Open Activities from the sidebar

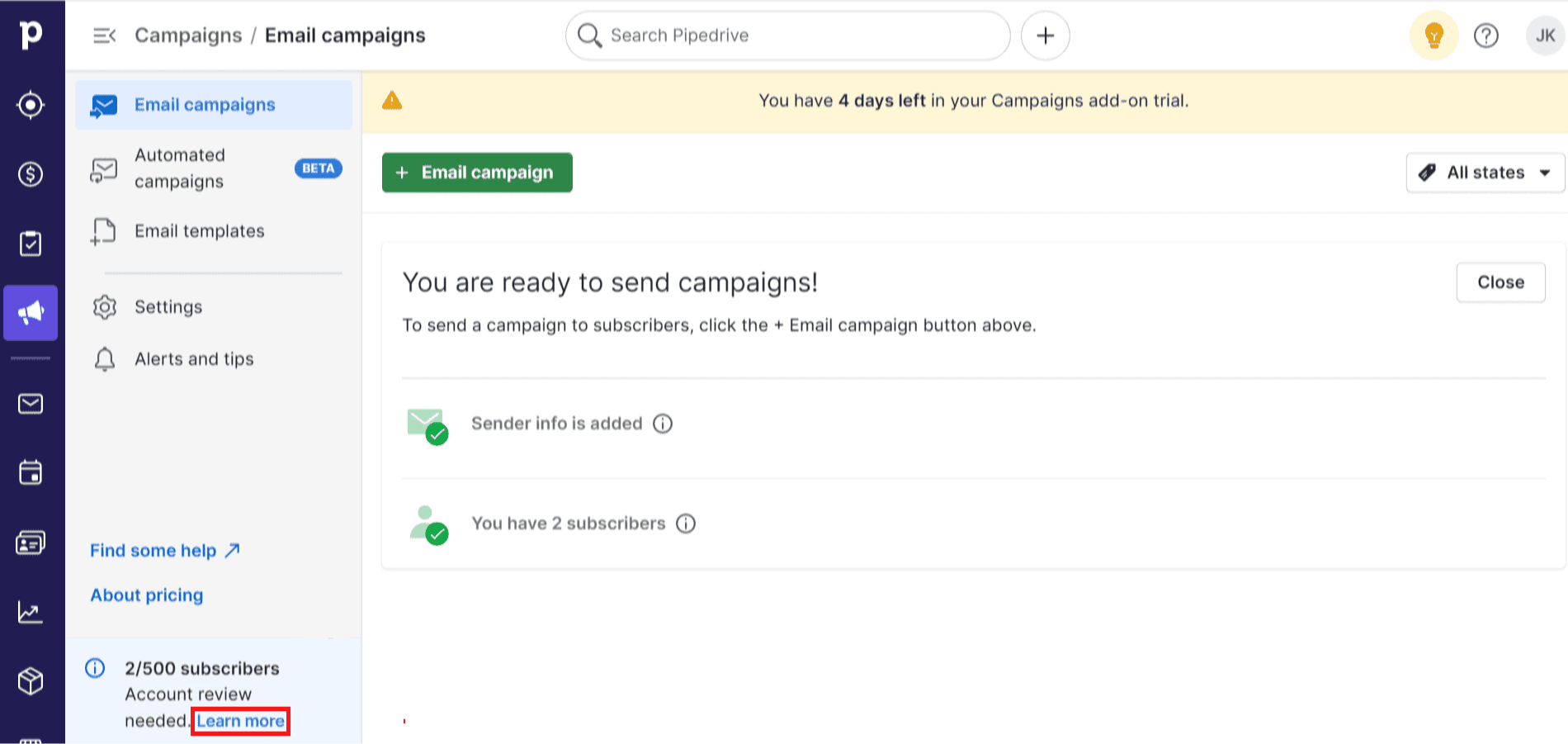pos(31,243)
